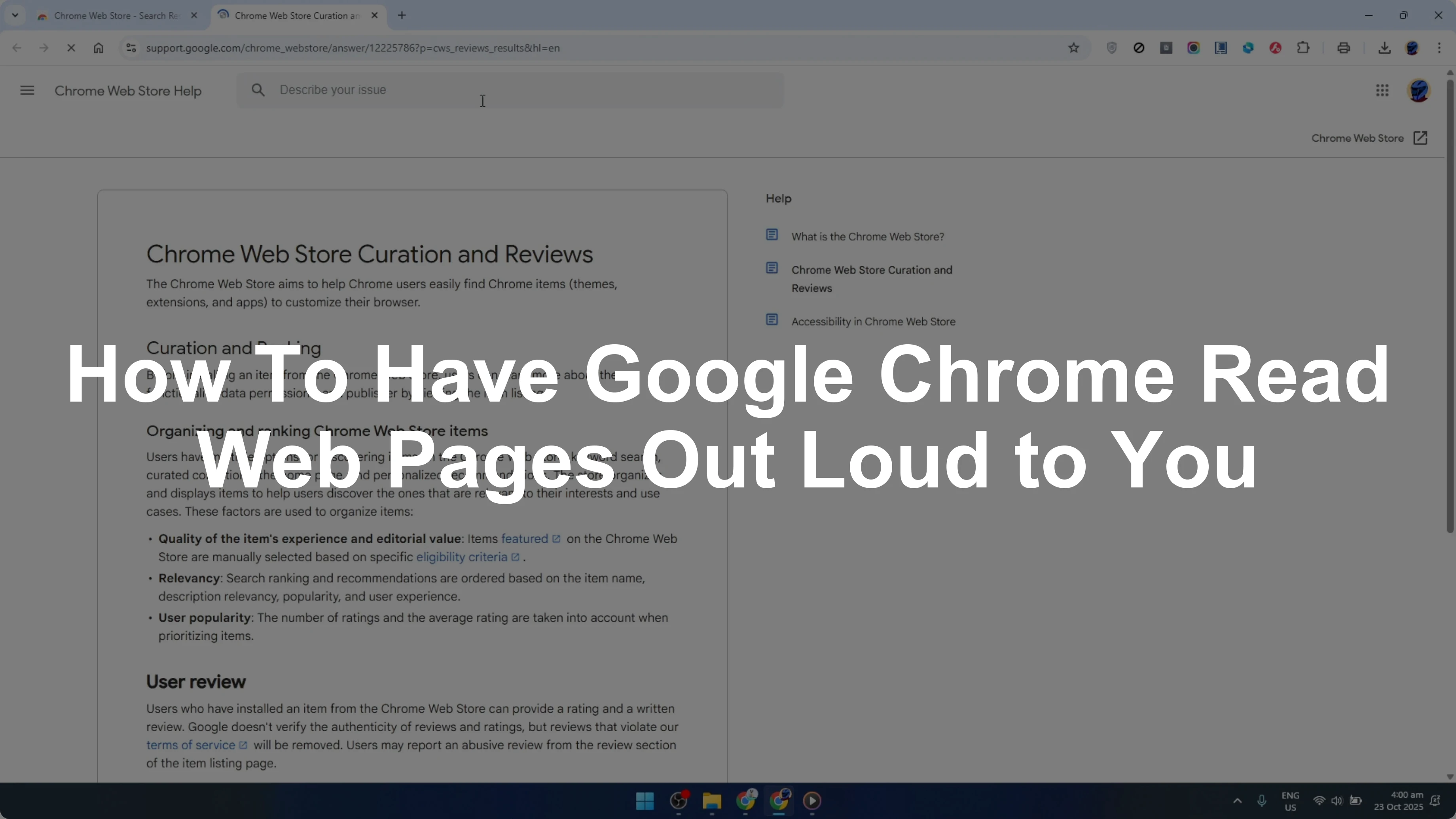The height and width of the screenshot is (819, 1456).
Task: Open Windows Start menu
Action: coord(645,800)
